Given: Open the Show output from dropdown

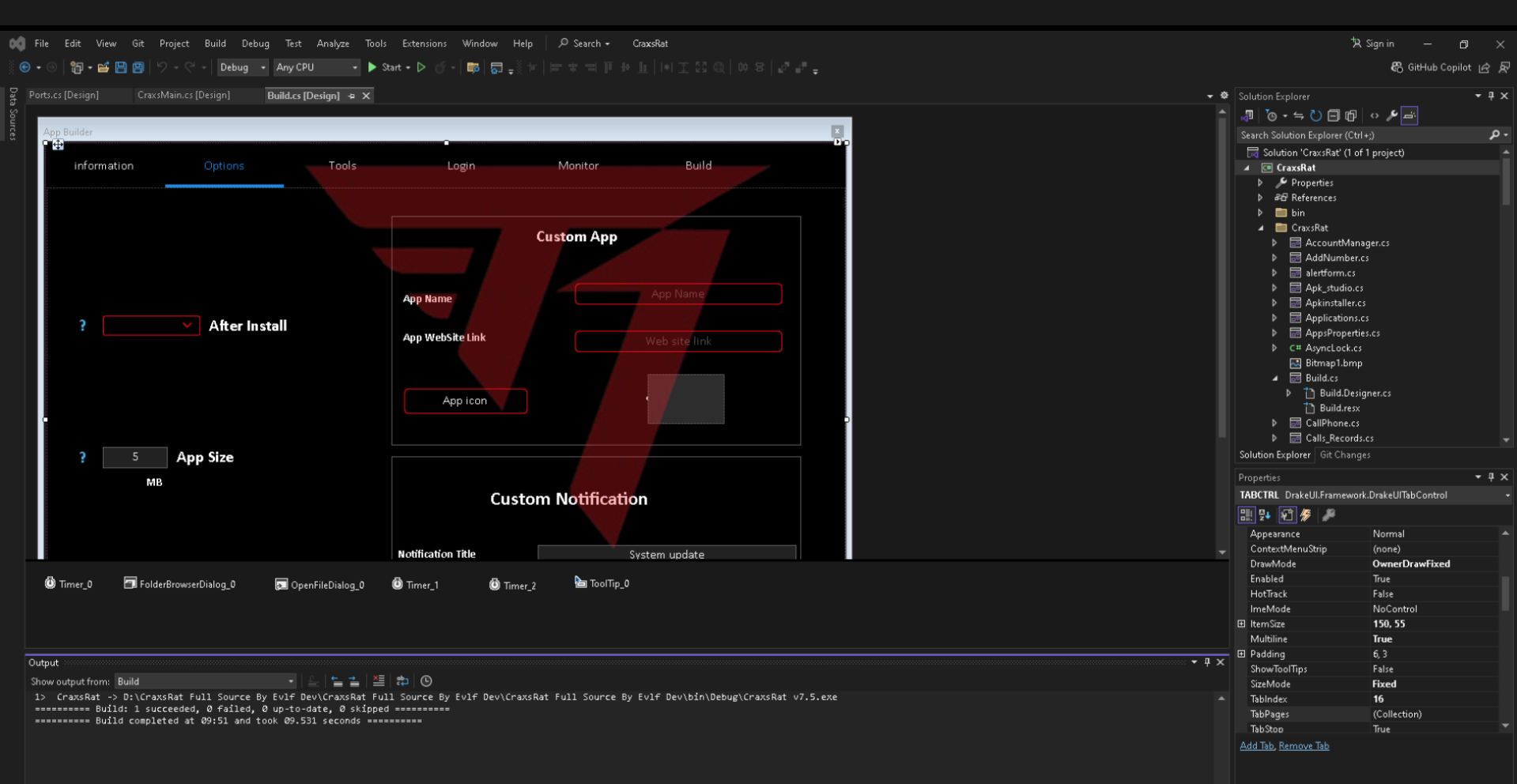Looking at the screenshot, I should (x=206, y=681).
